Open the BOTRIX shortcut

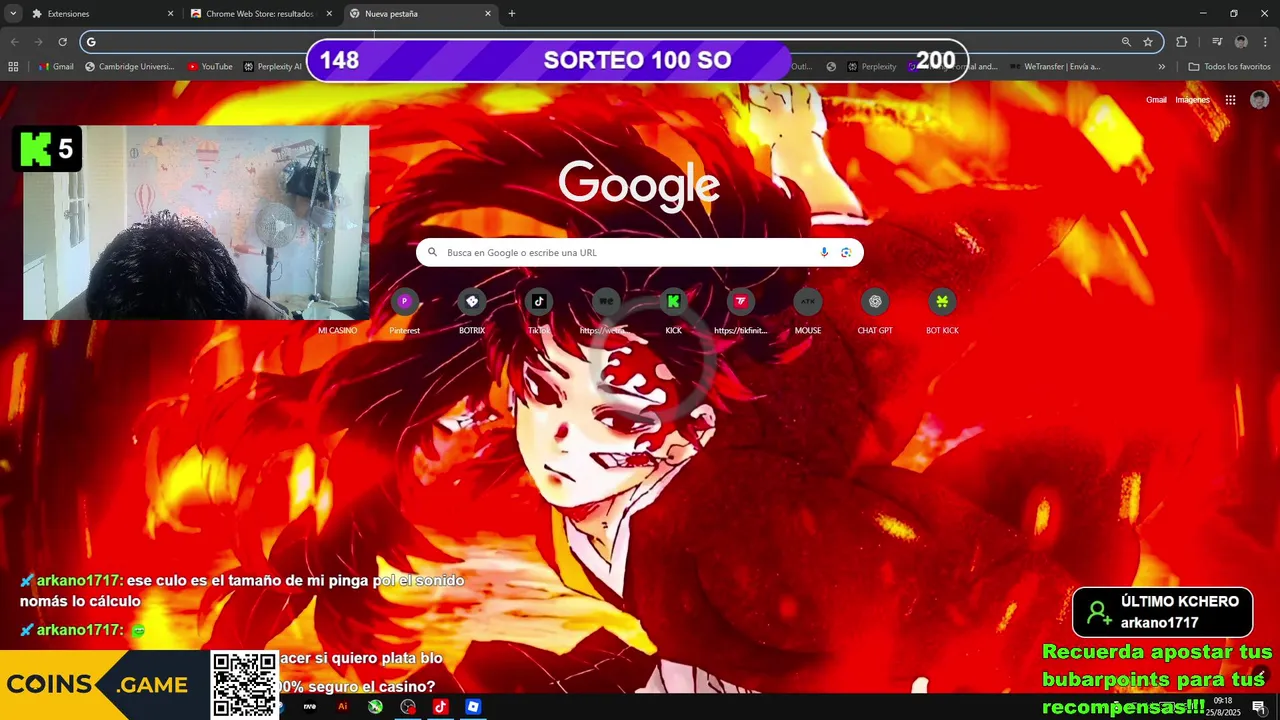472,310
